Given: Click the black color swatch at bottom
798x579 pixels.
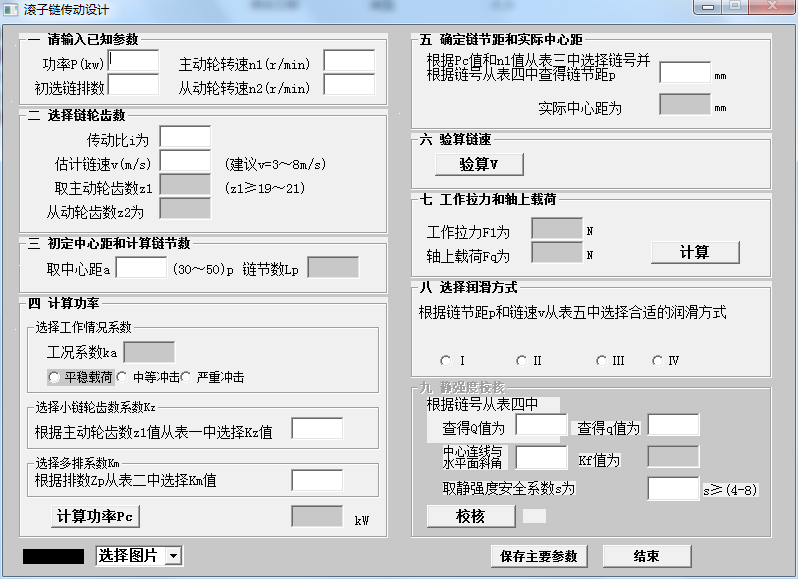Looking at the screenshot, I should (53, 556).
